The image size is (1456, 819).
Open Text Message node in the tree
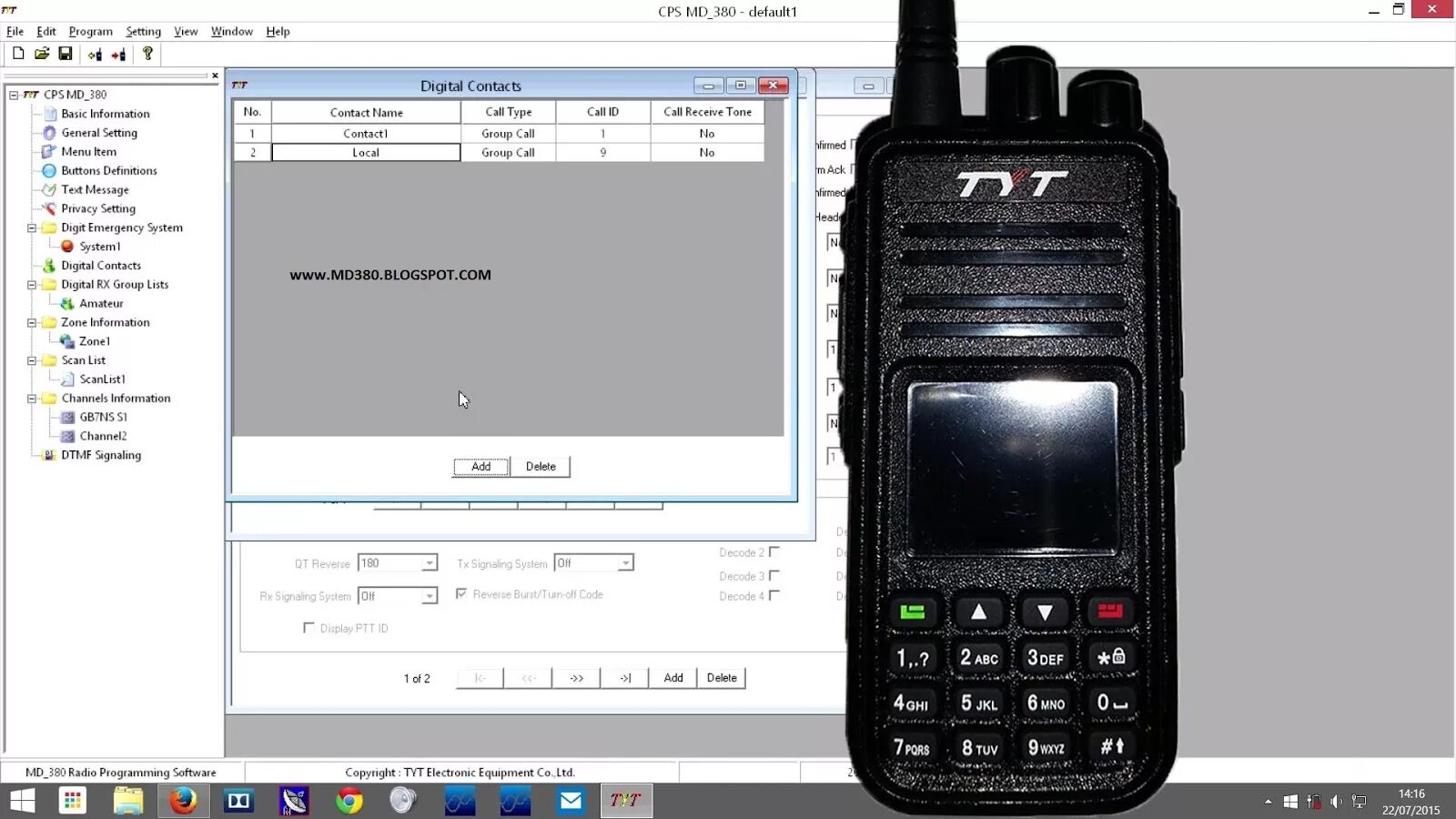95,190
